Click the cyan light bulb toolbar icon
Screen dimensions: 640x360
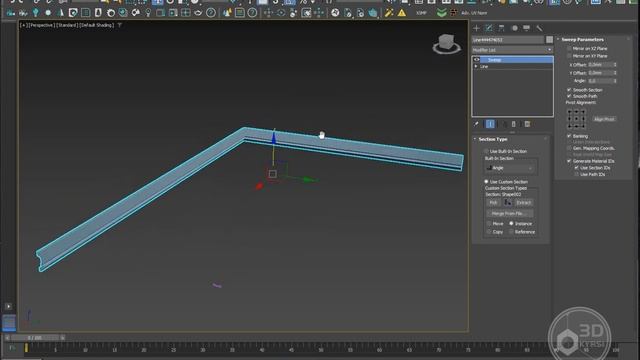pyautogui.click(x=36, y=13)
